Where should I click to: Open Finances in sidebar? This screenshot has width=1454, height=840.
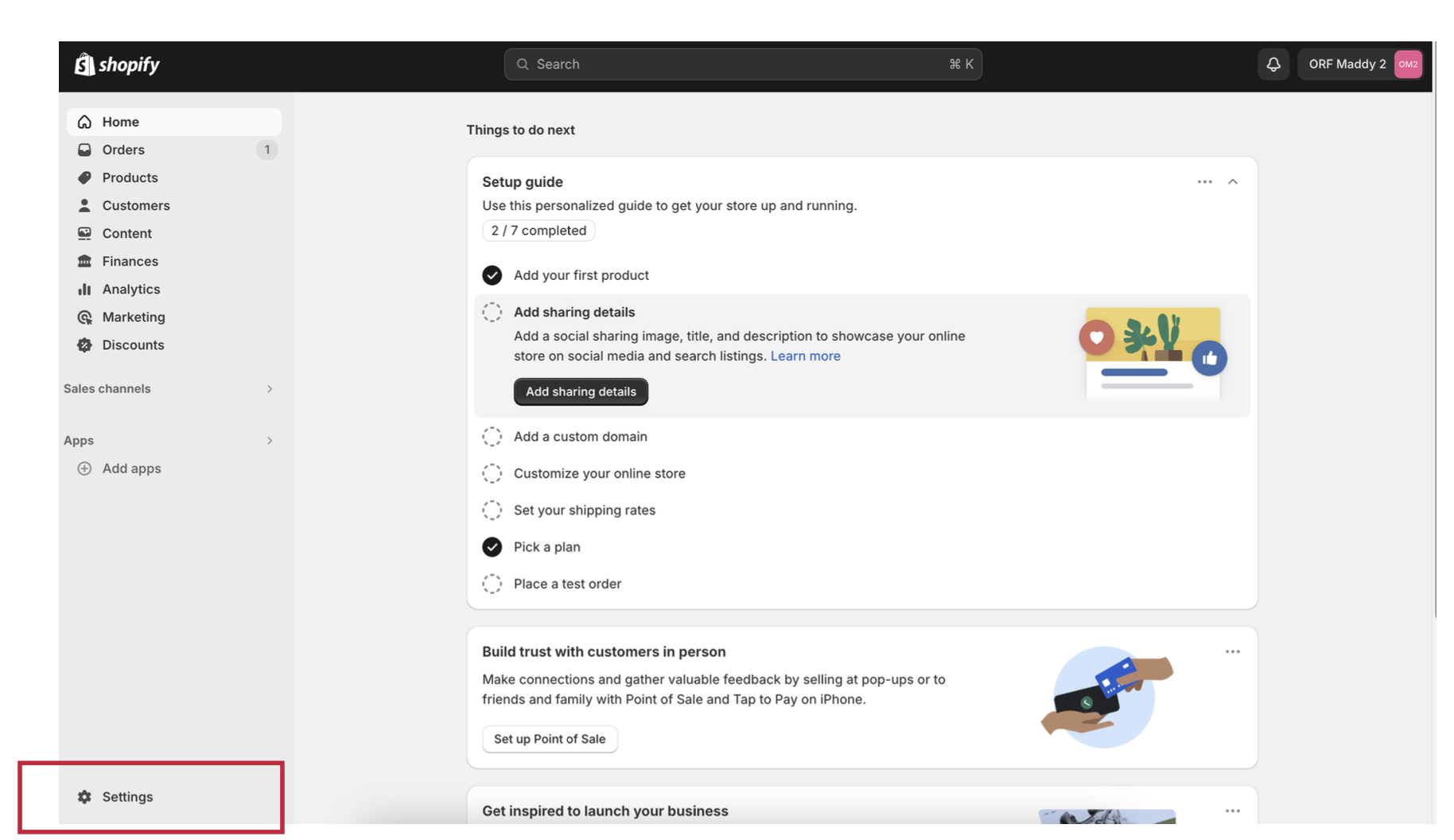(173, 261)
